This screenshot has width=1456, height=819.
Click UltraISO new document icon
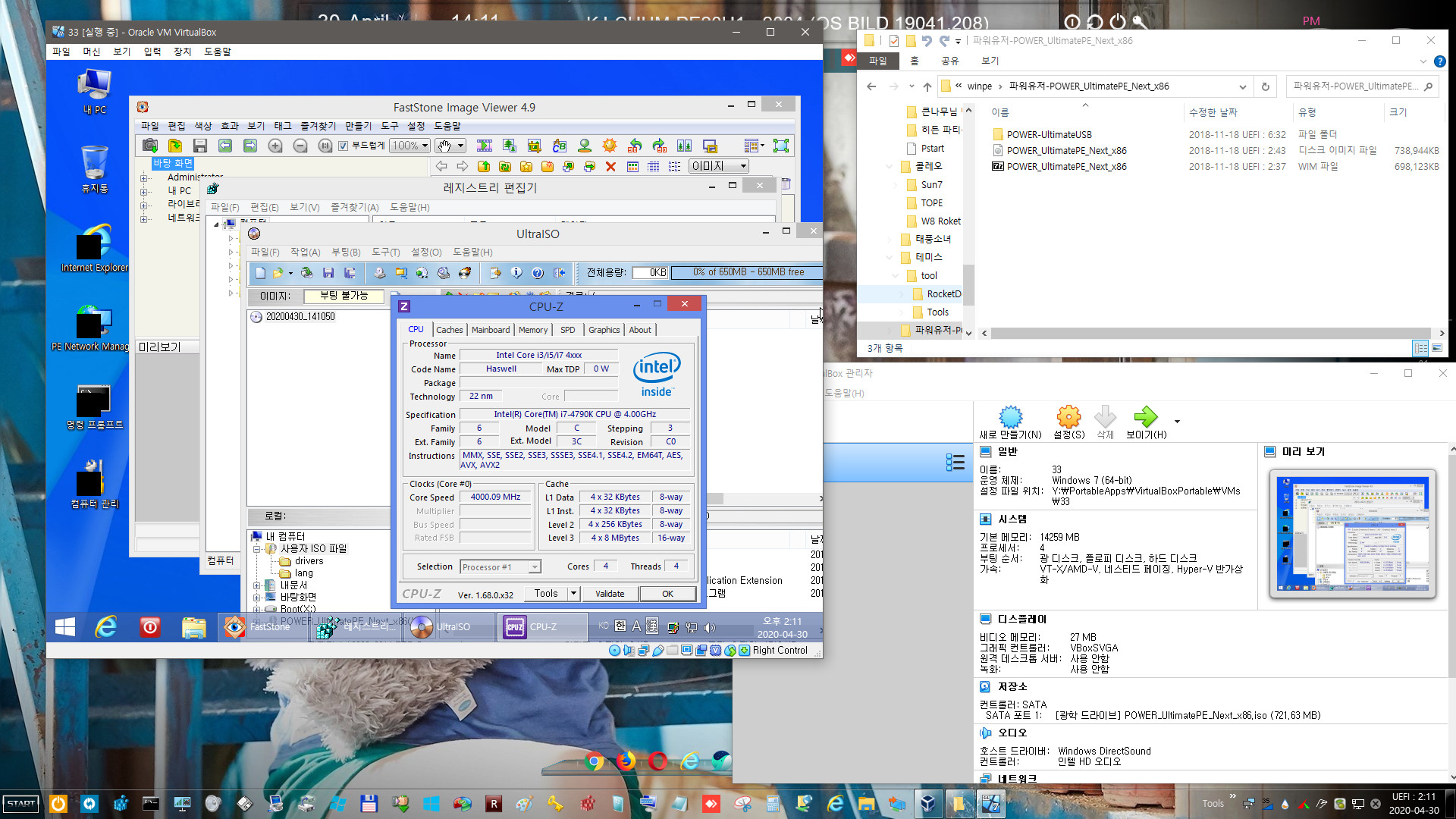[260, 273]
